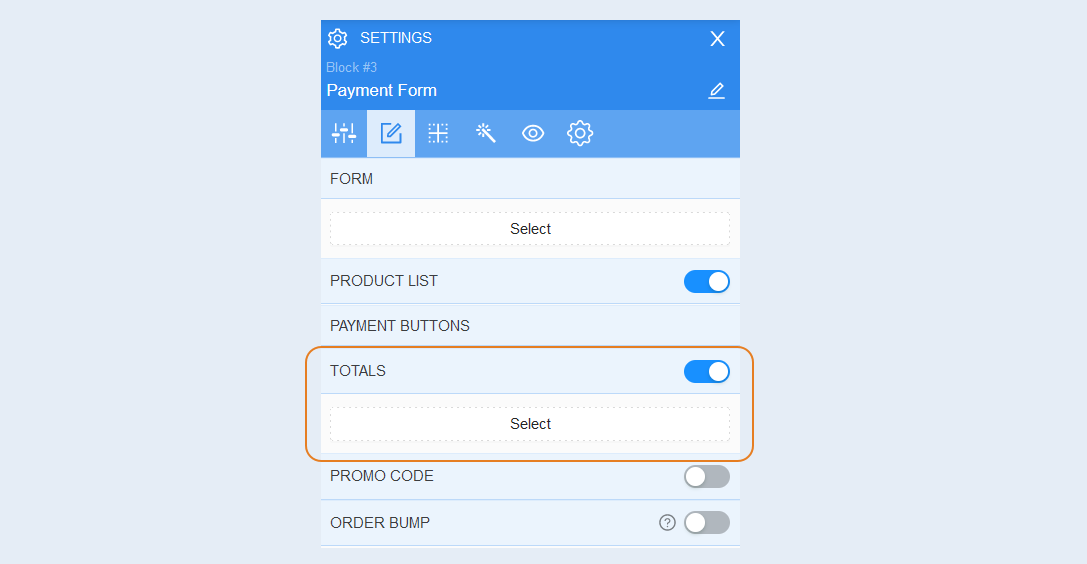Open the sliders adjustments tab icon
The width and height of the screenshot is (1087, 564).
(344, 133)
